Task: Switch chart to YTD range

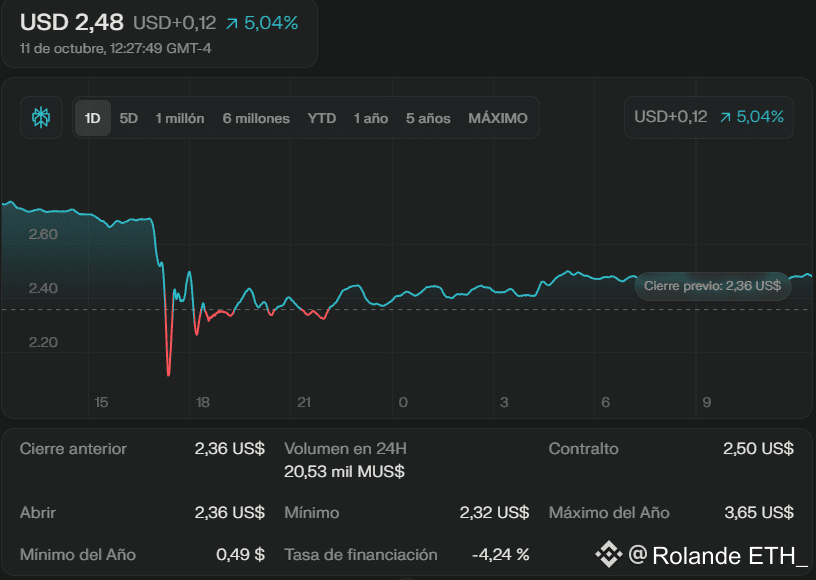Action: point(322,118)
